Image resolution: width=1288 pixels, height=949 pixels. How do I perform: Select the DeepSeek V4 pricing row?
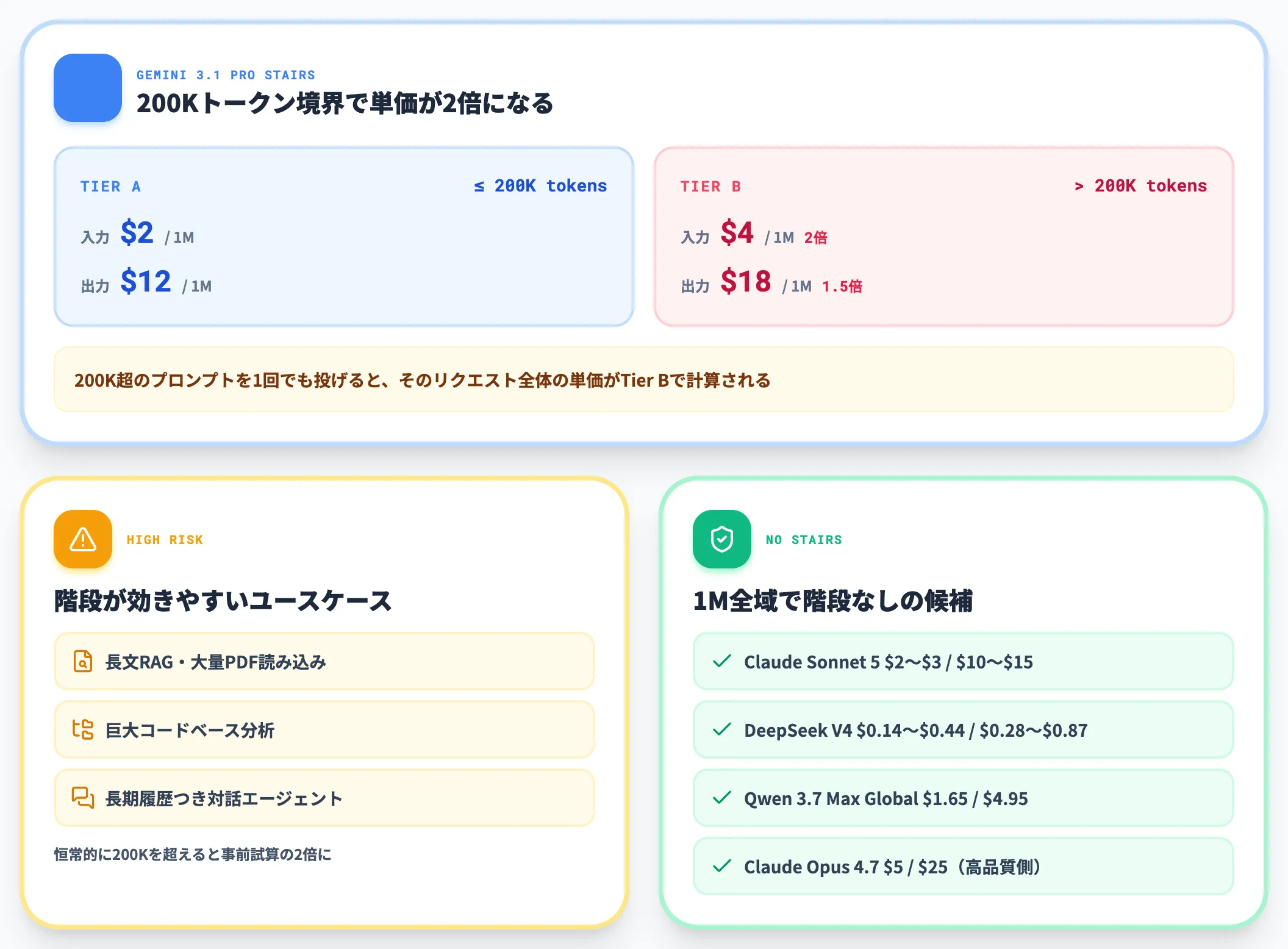click(963, 729)
